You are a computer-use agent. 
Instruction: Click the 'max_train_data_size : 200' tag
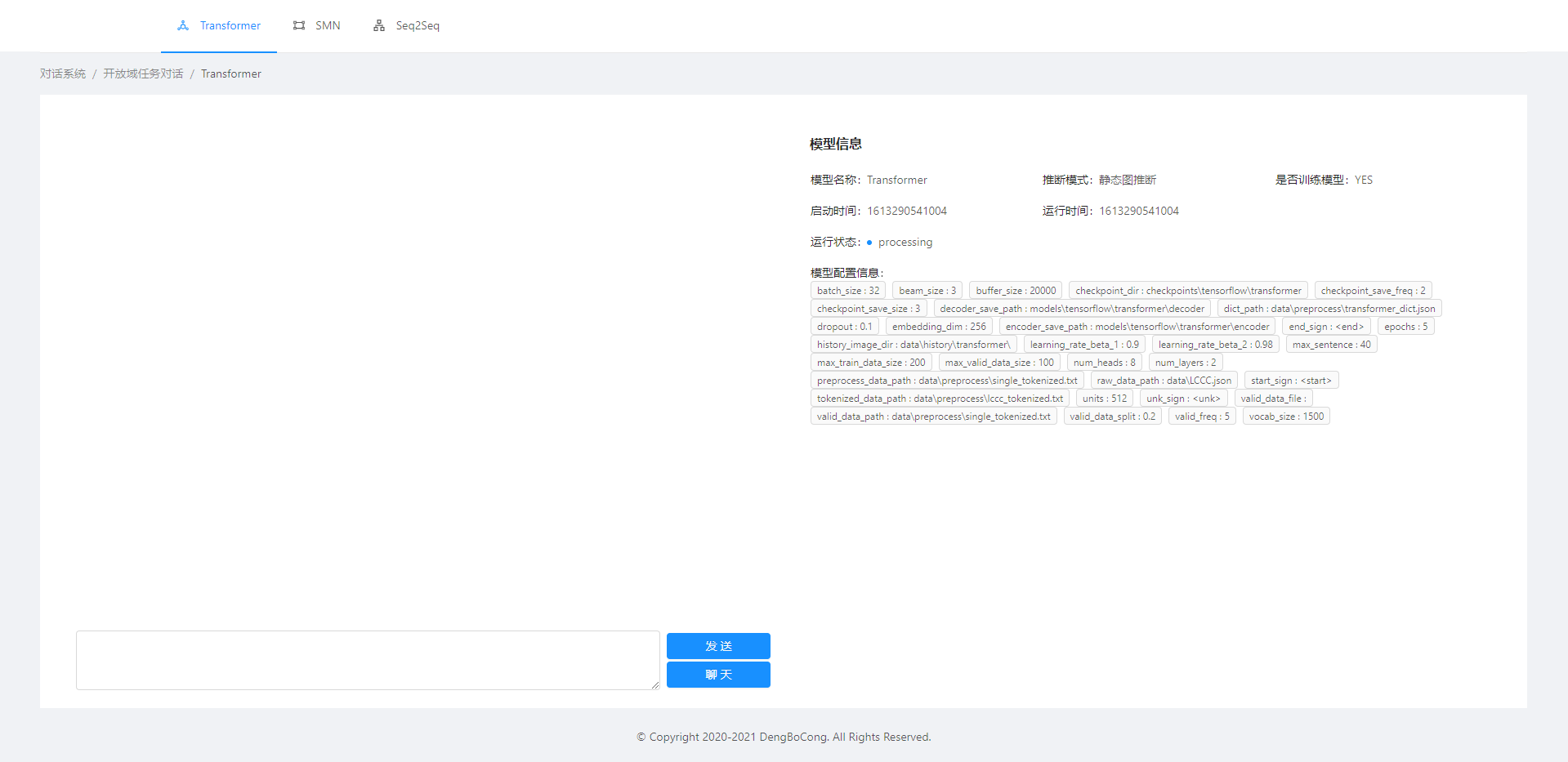coord(871,363)
